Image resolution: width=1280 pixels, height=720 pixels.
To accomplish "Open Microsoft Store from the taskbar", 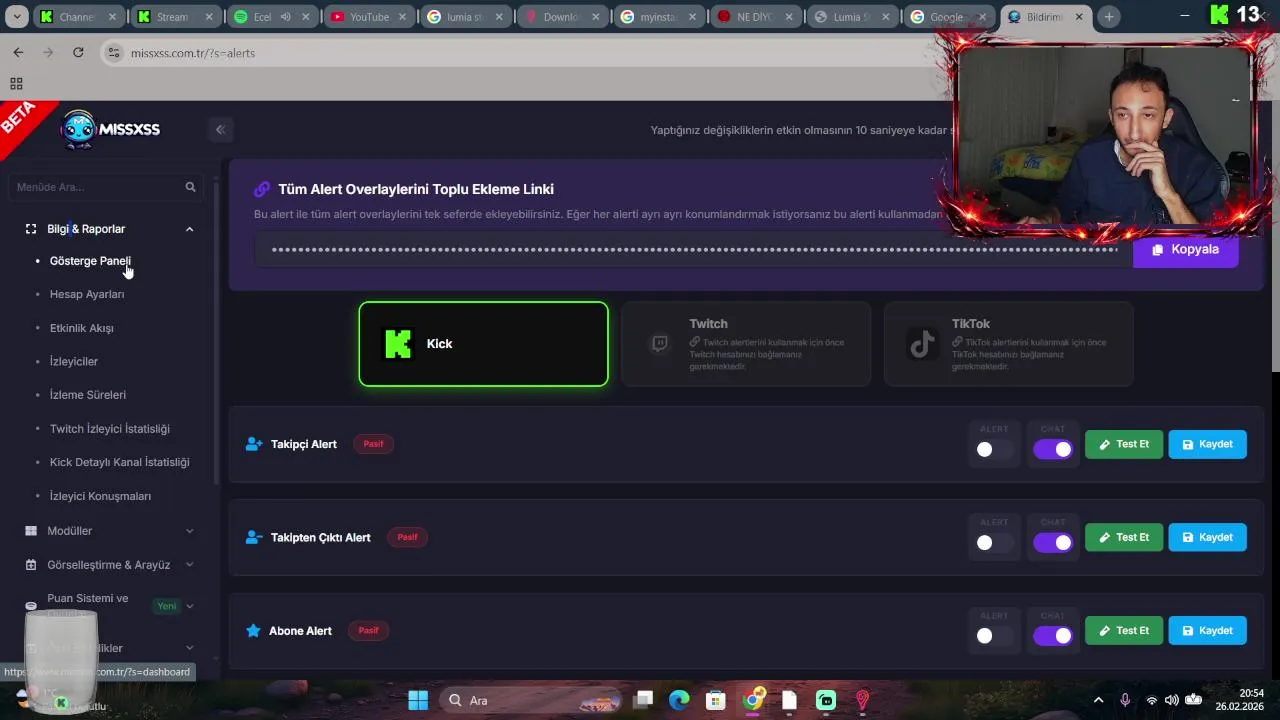I will [715, 700].
